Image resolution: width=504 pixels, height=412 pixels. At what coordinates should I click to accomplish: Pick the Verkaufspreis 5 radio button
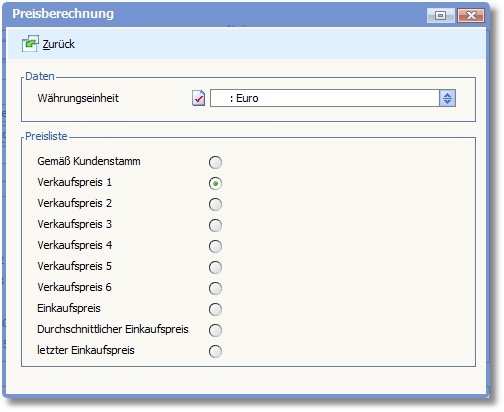(215, 267)
